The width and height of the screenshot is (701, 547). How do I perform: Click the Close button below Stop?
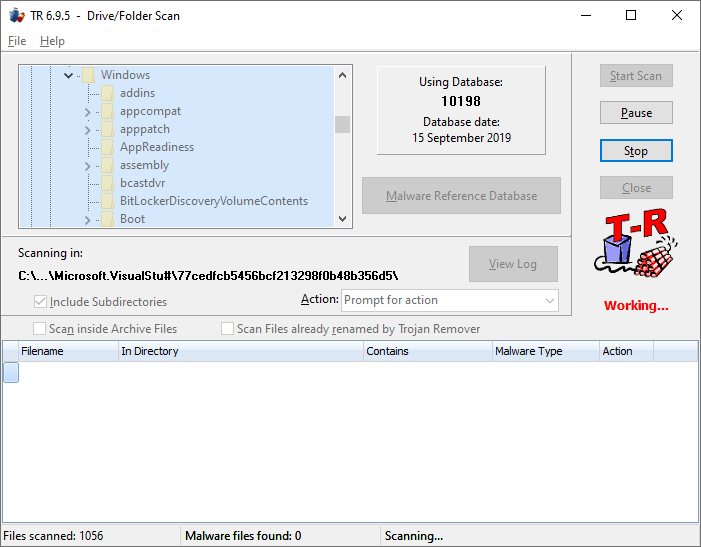tap(636, 188)
